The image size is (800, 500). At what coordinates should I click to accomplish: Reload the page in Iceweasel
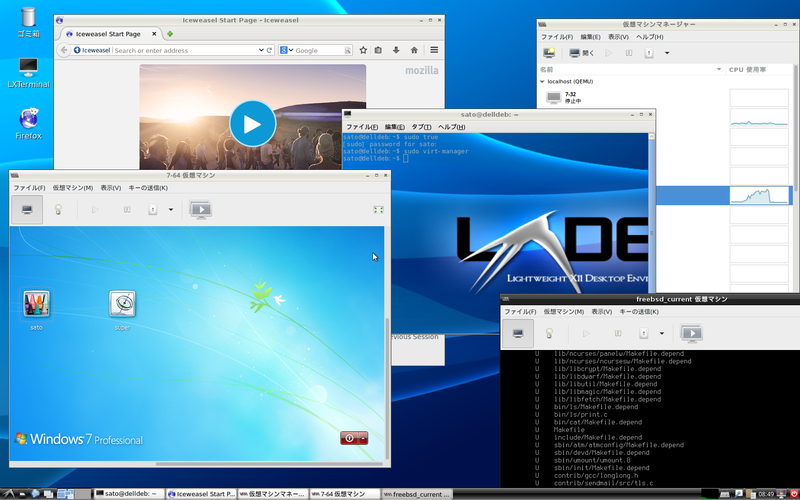[x=269, y=50]
